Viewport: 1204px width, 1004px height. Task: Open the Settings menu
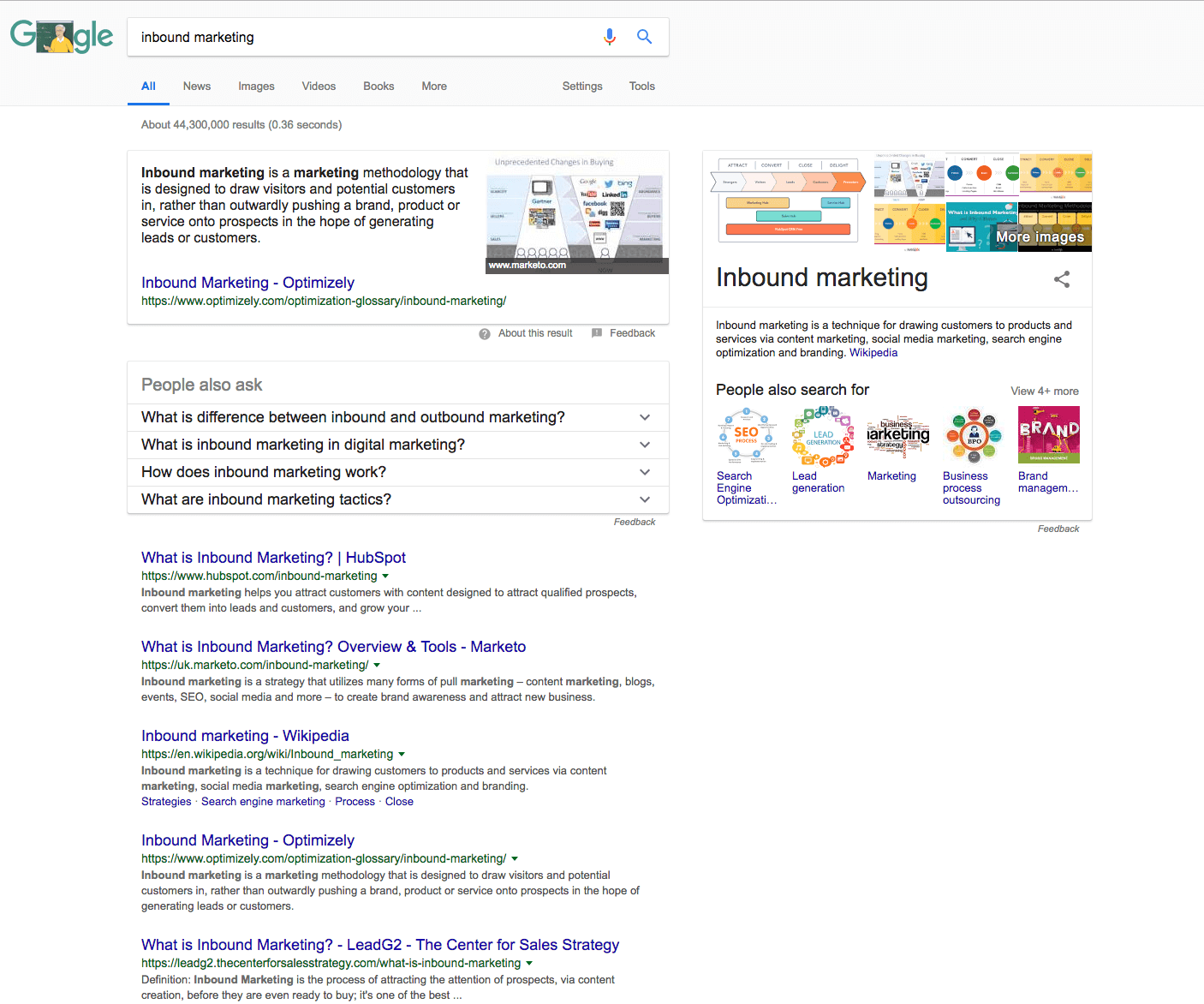[582, 87]
